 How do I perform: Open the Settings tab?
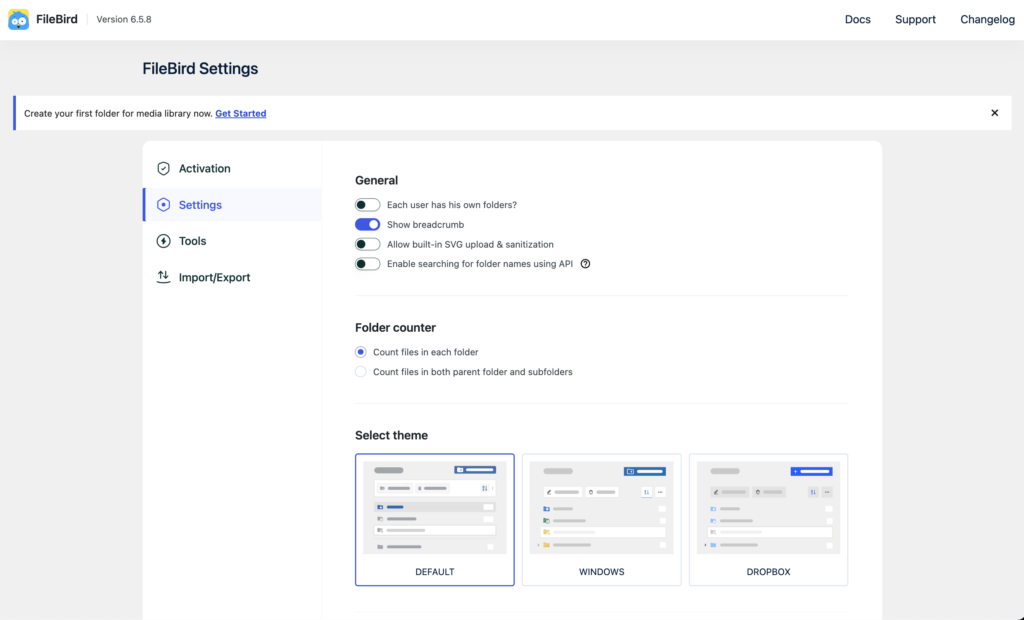click(x=232, y=204)
